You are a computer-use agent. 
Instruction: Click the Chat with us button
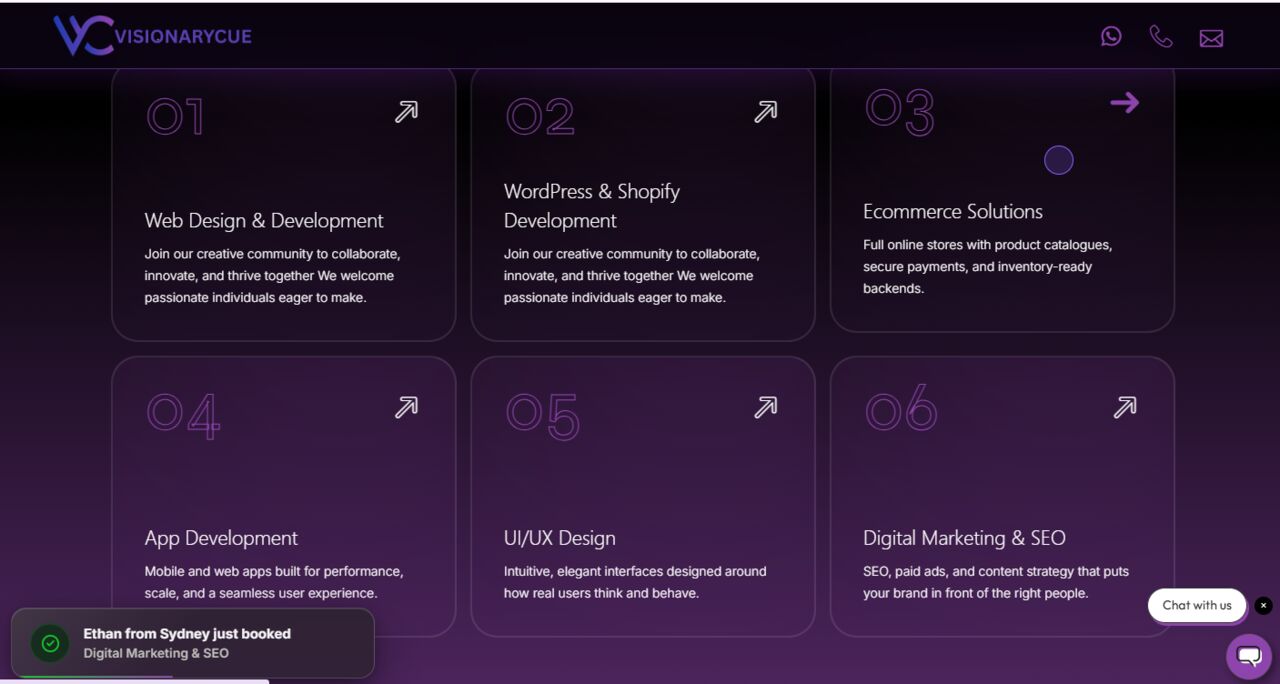click(1197, 605)
